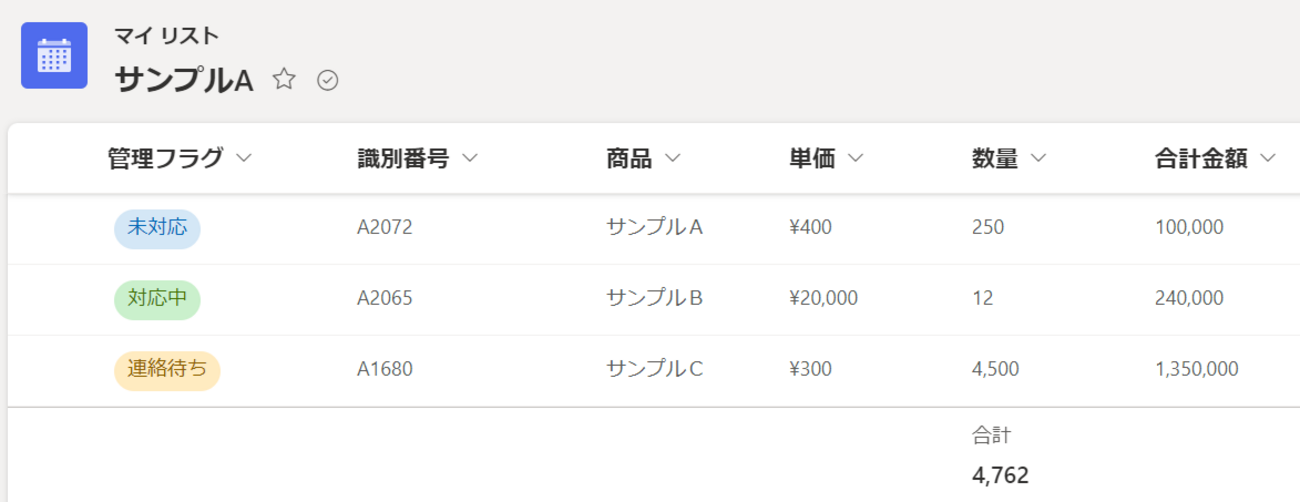Expand the 単価 column options

click(855, 158)
